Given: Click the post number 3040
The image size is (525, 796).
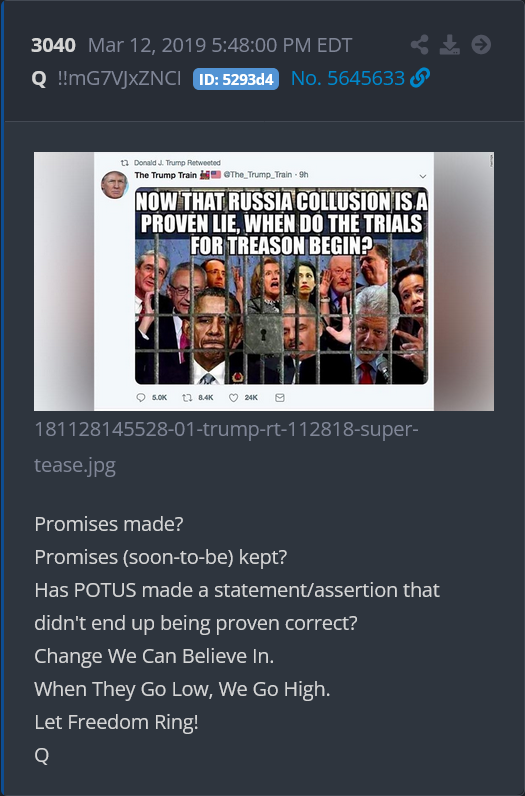Looking at the screenshot, I should point(53,45).
